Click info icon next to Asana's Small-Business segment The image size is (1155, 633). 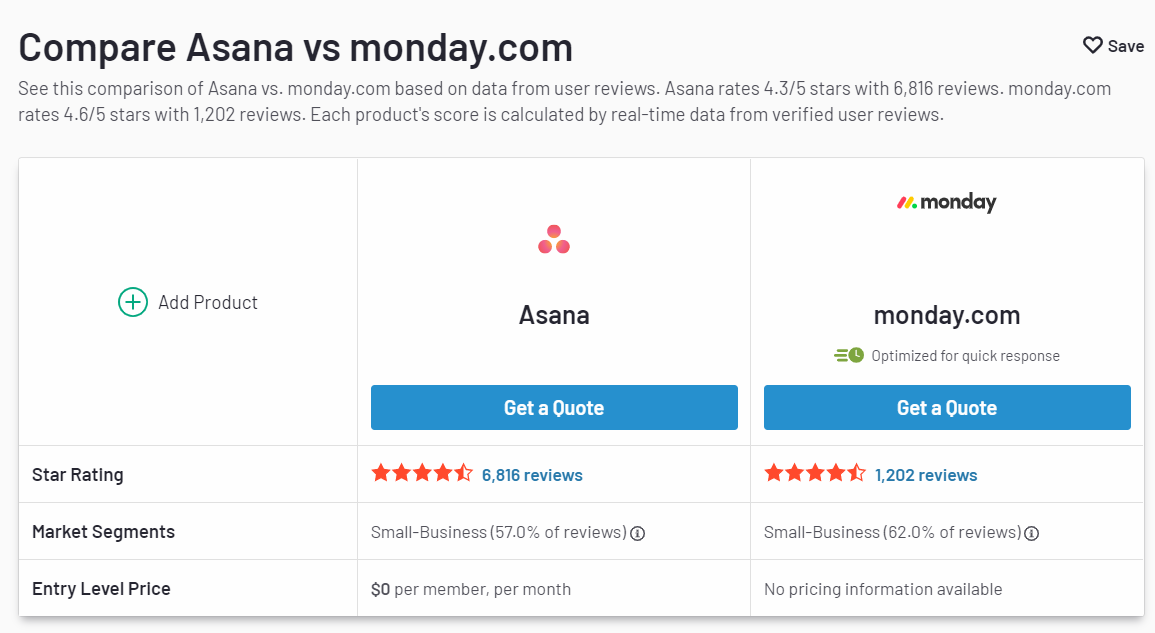click(x=638, y=533)
